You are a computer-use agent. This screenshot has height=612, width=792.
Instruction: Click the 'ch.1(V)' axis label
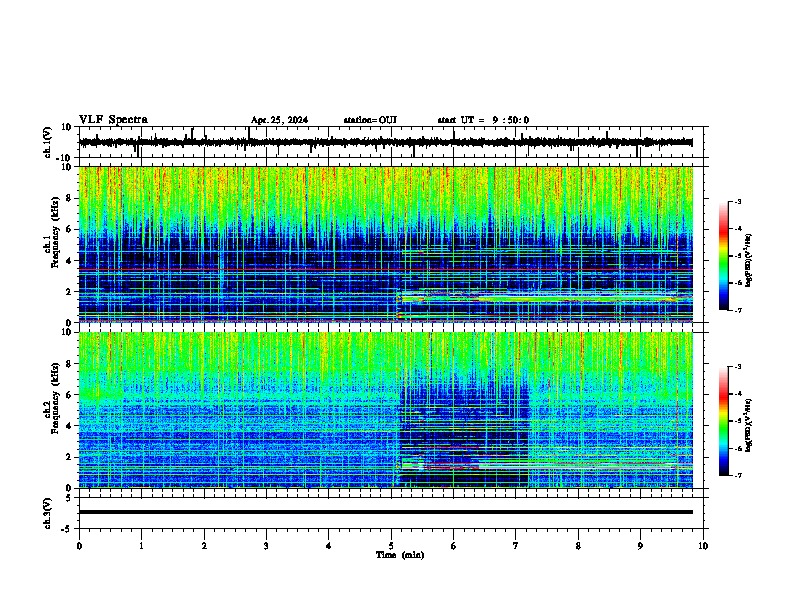tap(48, 142)
